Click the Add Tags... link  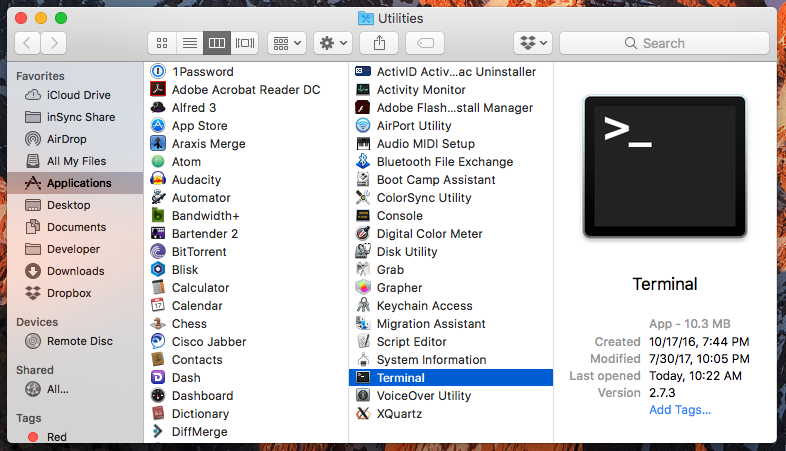(x=680, y=409)
